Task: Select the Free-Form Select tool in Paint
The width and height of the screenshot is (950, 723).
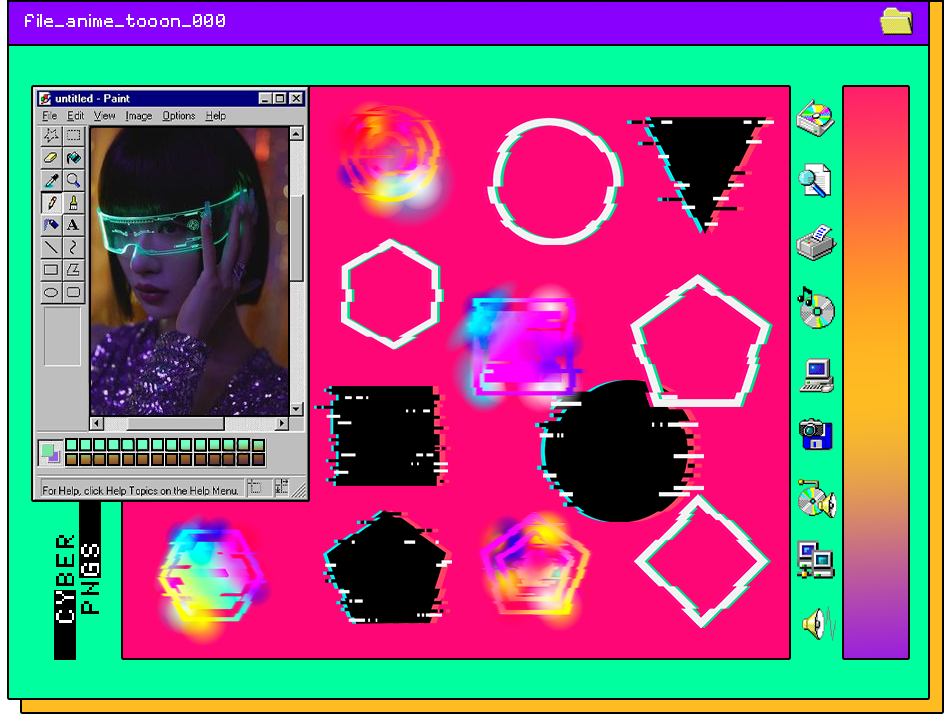Action: pos(51,135)
